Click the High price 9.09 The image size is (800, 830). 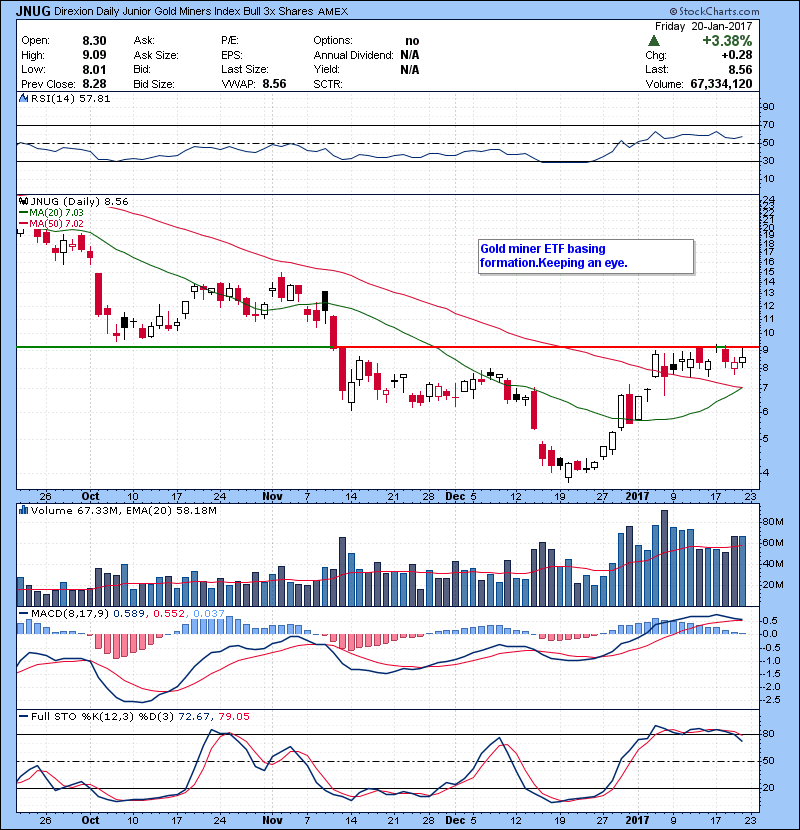pos(94,55)
